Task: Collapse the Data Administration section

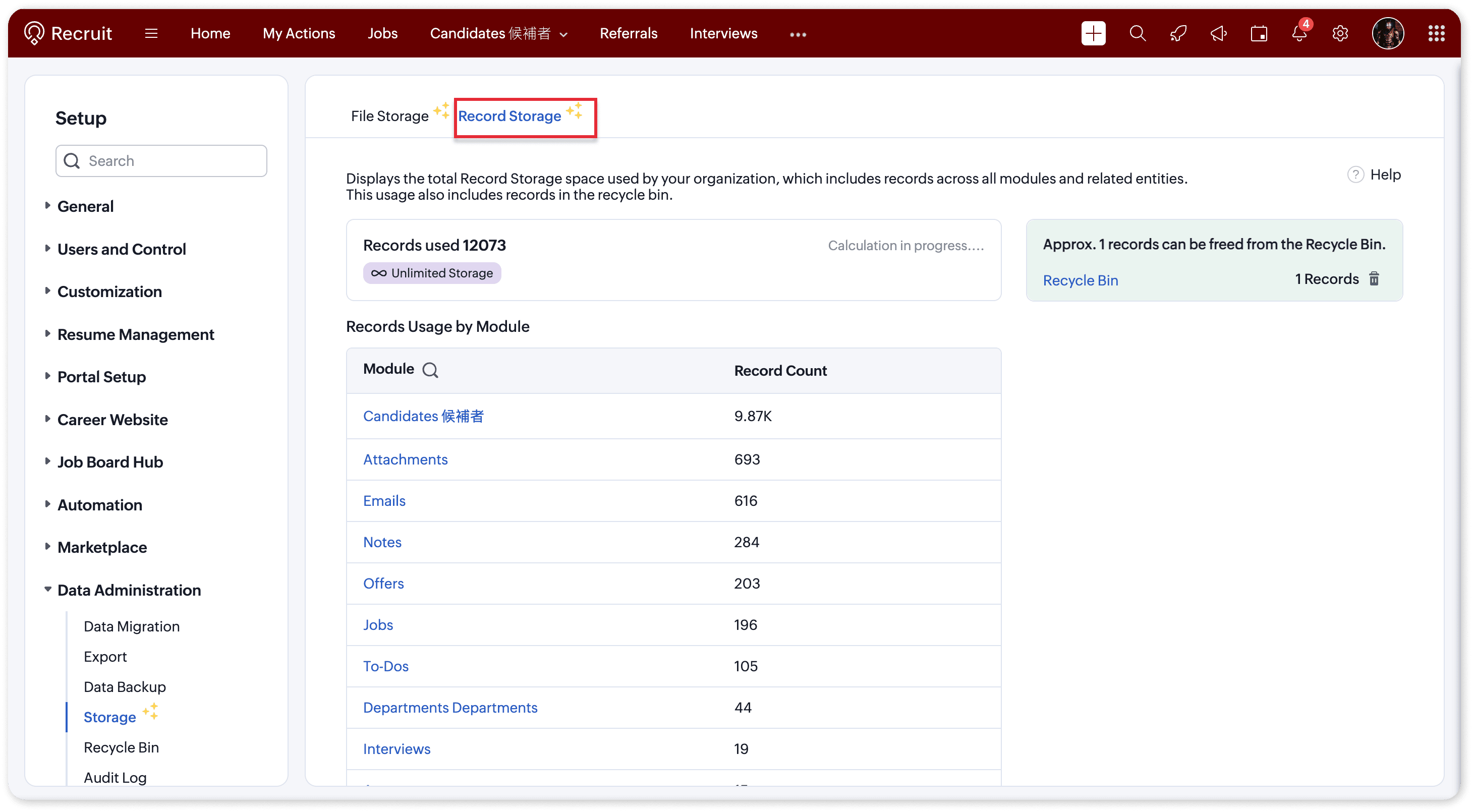Action: 129,590
